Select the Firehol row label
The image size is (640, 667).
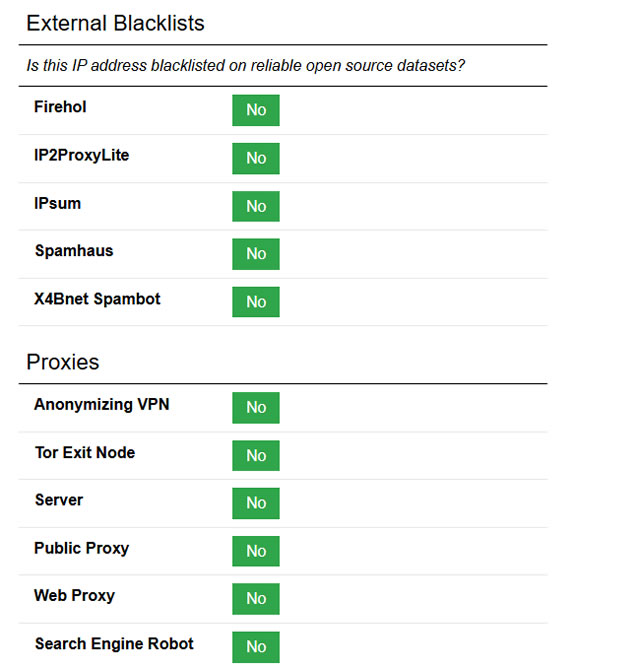[x=60, y=107]
